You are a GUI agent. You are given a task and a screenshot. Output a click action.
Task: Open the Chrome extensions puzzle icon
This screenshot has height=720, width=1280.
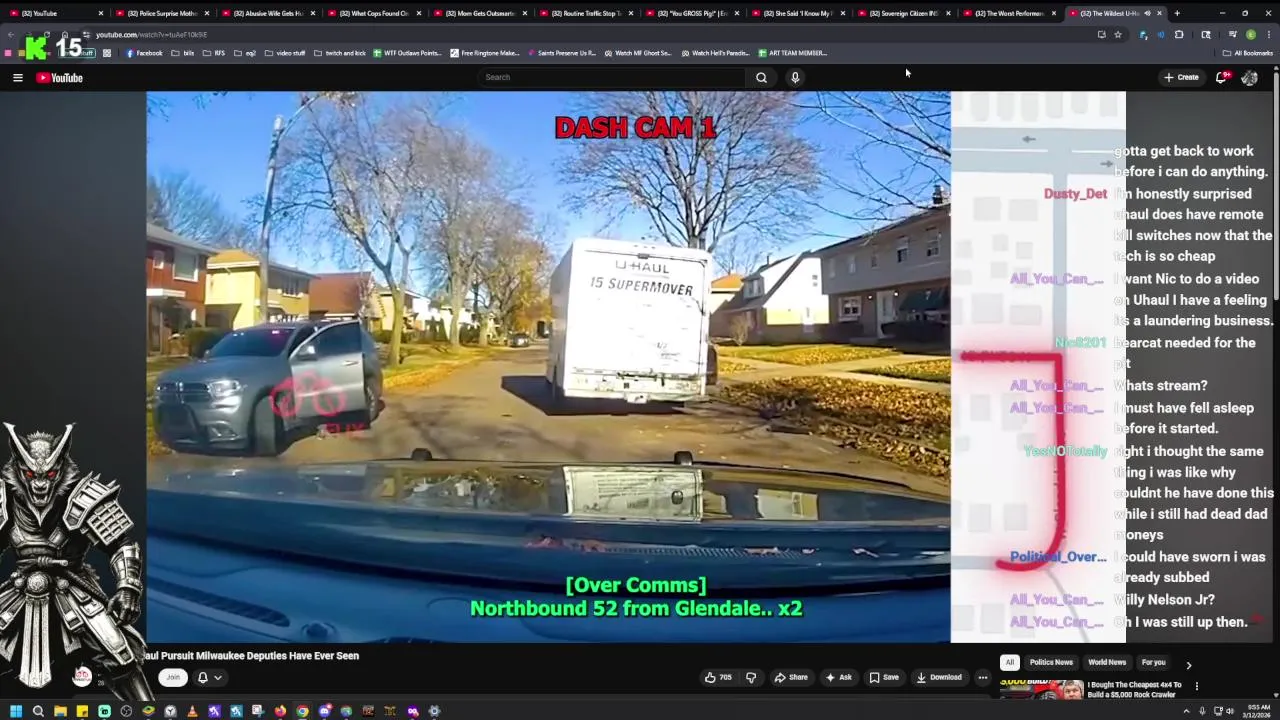1179,34
